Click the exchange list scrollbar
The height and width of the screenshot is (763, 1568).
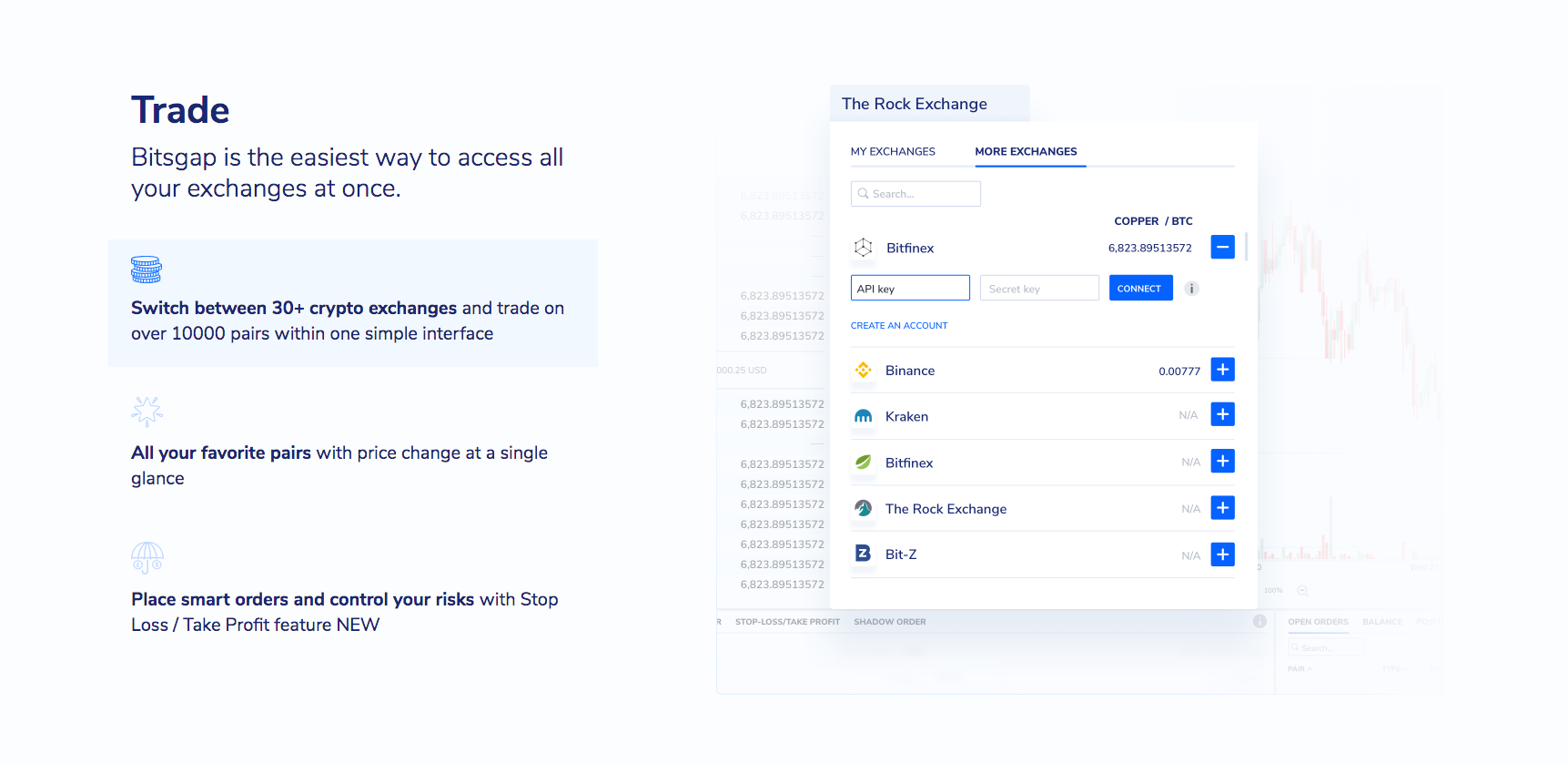click(1246, 246)
